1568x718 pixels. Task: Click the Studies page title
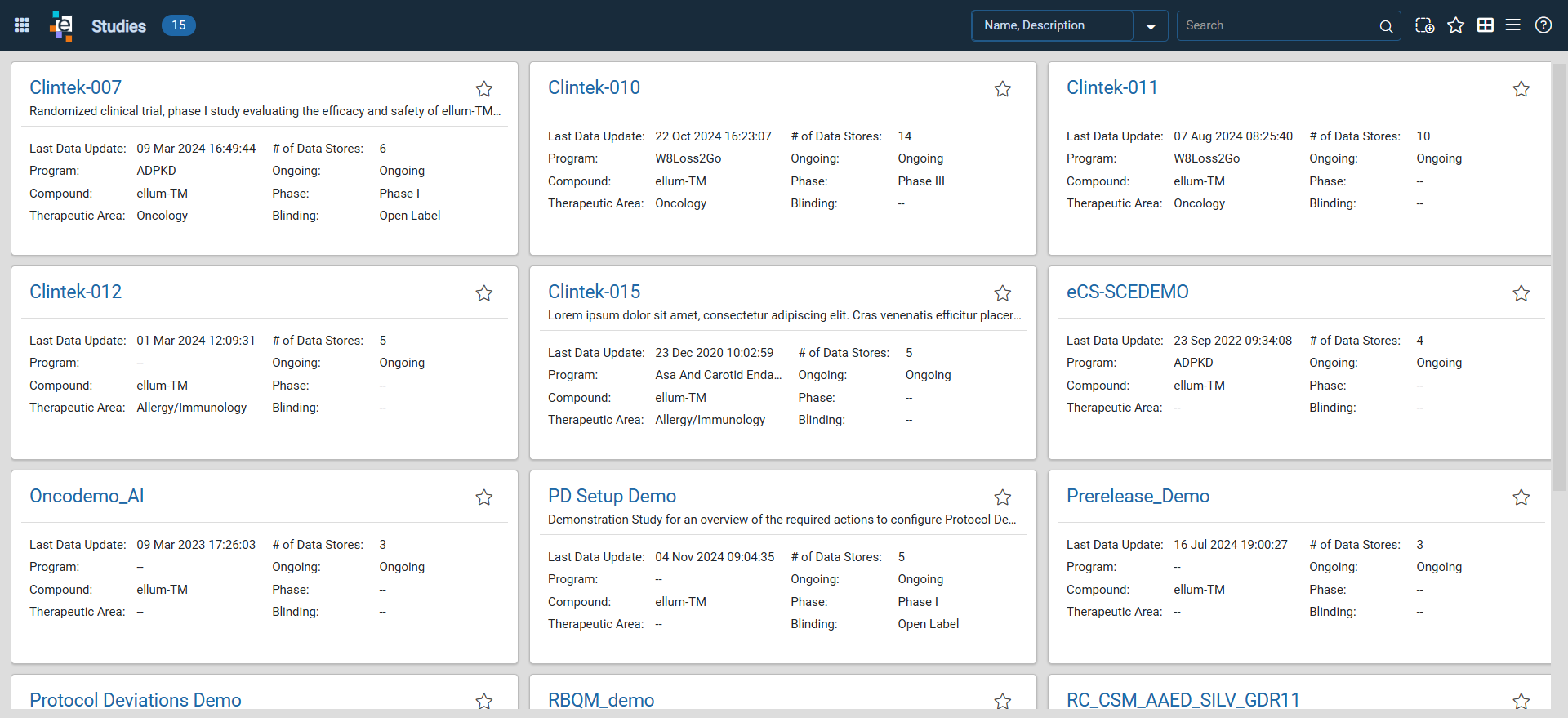pyautogui.click(x=118, y=26)
